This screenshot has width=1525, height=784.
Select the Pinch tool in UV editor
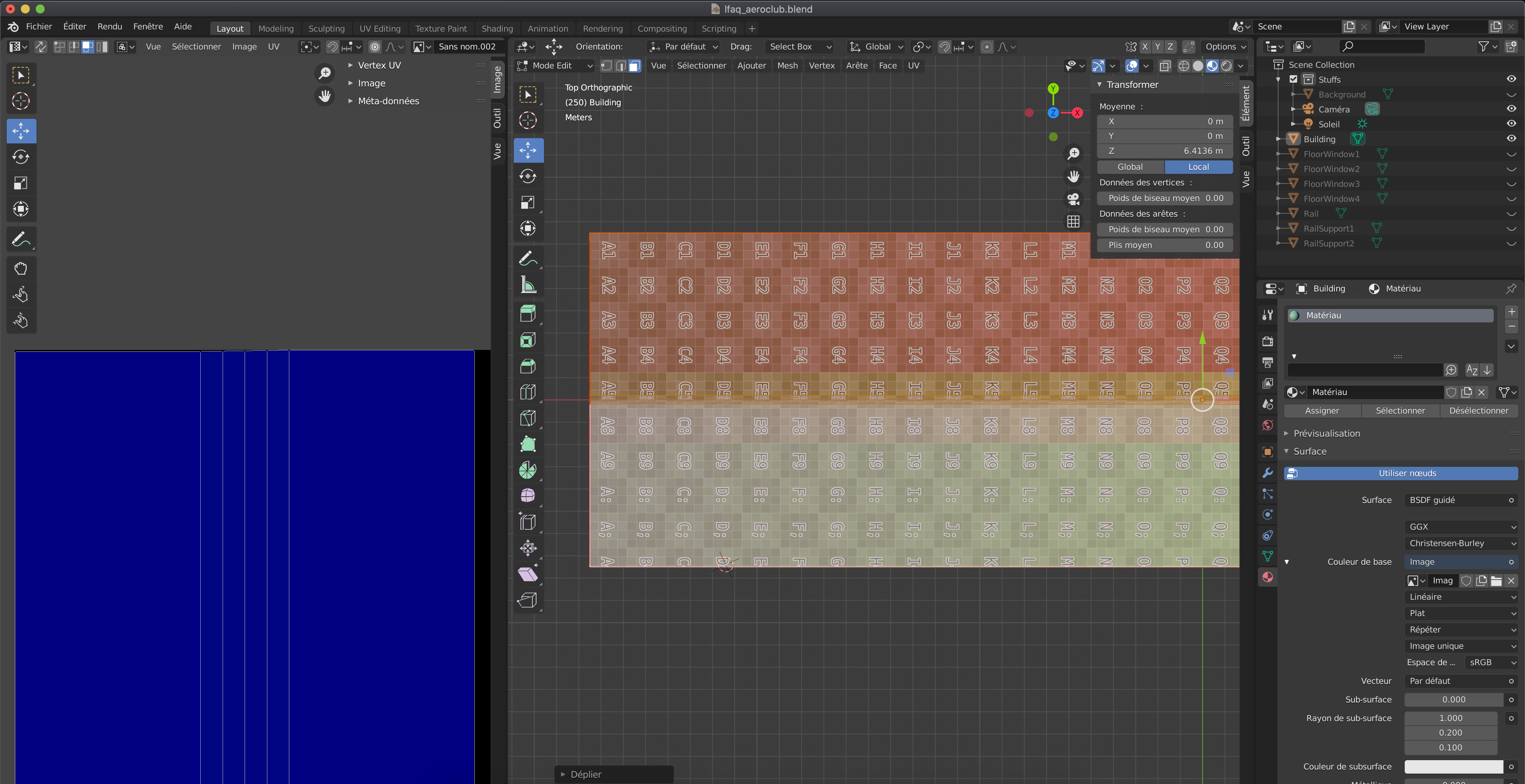[21, 321]
